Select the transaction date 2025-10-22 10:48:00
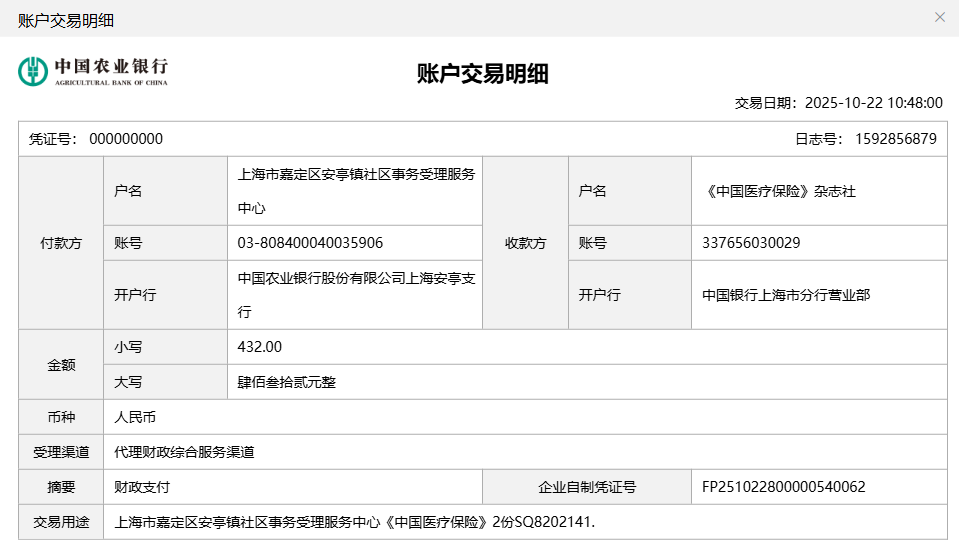 pos(873,103)
